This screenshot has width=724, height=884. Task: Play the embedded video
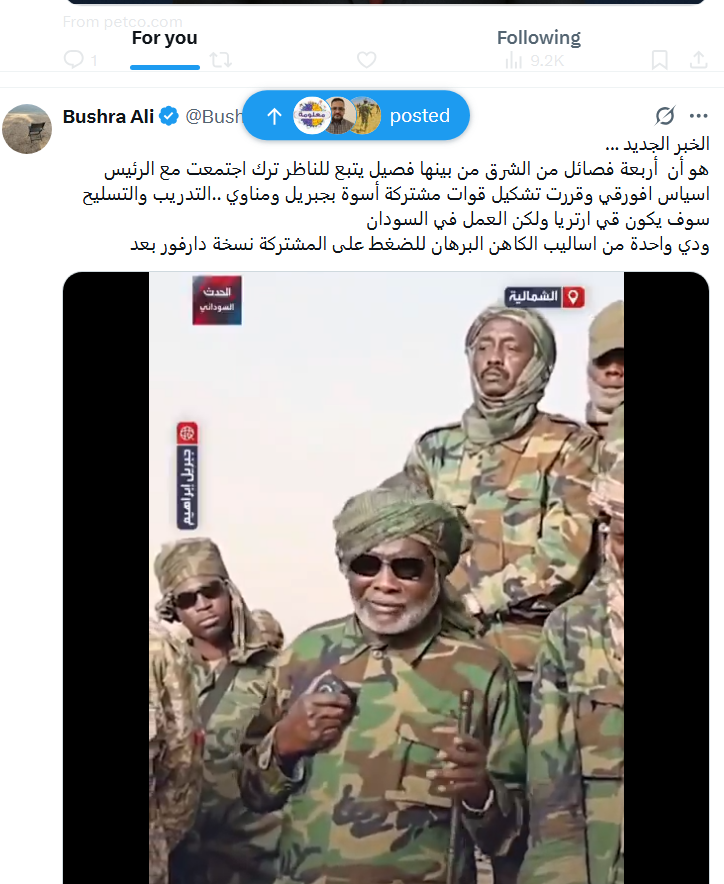point(386,578)
